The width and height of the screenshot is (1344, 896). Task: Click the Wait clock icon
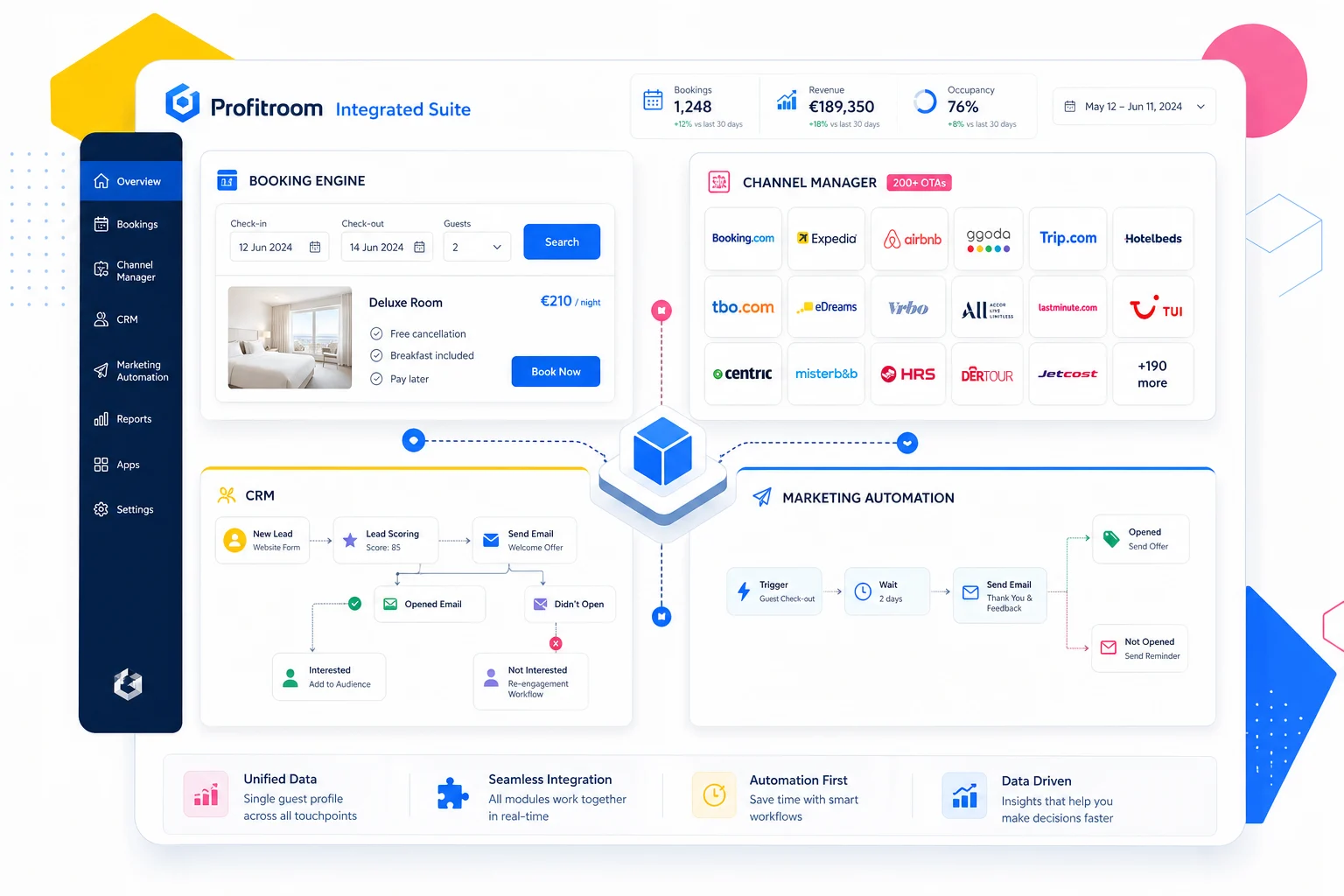click(863, 591)
